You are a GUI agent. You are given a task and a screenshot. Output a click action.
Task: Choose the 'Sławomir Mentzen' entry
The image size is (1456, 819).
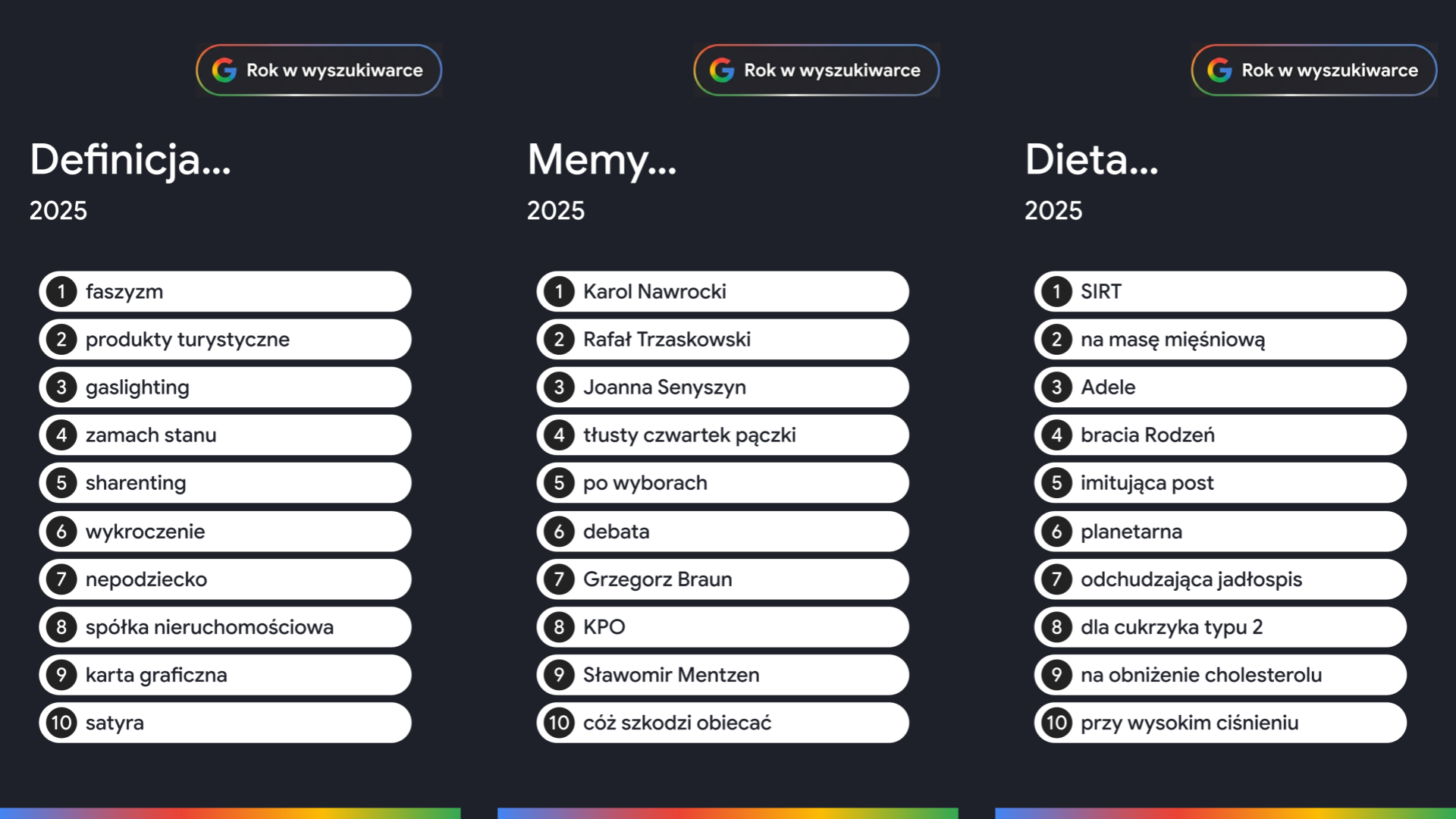coord(723,675)
